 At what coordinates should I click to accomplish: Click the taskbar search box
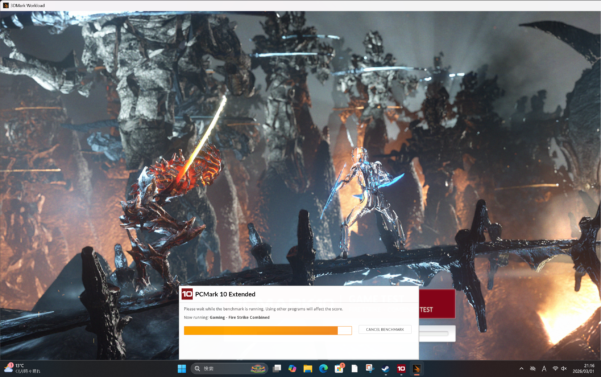(229, 369)
